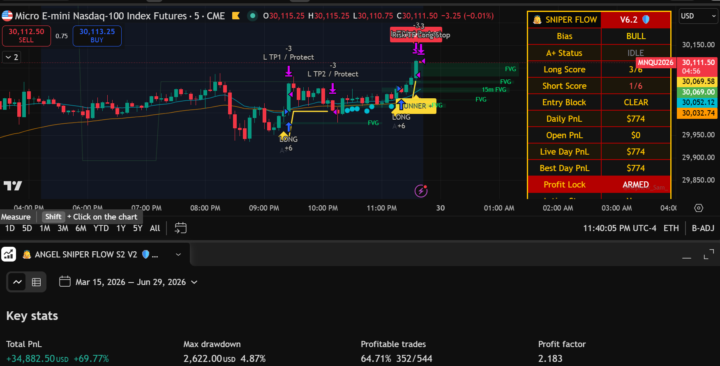Select the 5Y time range
The width and height of the screenshot is (720, 366).
137,228
